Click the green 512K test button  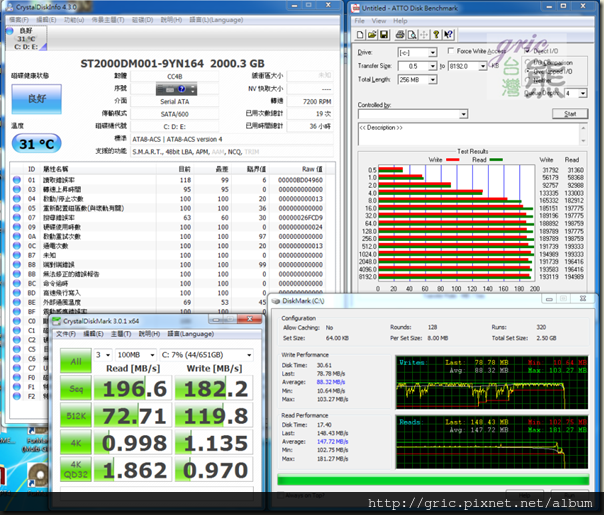76,416
